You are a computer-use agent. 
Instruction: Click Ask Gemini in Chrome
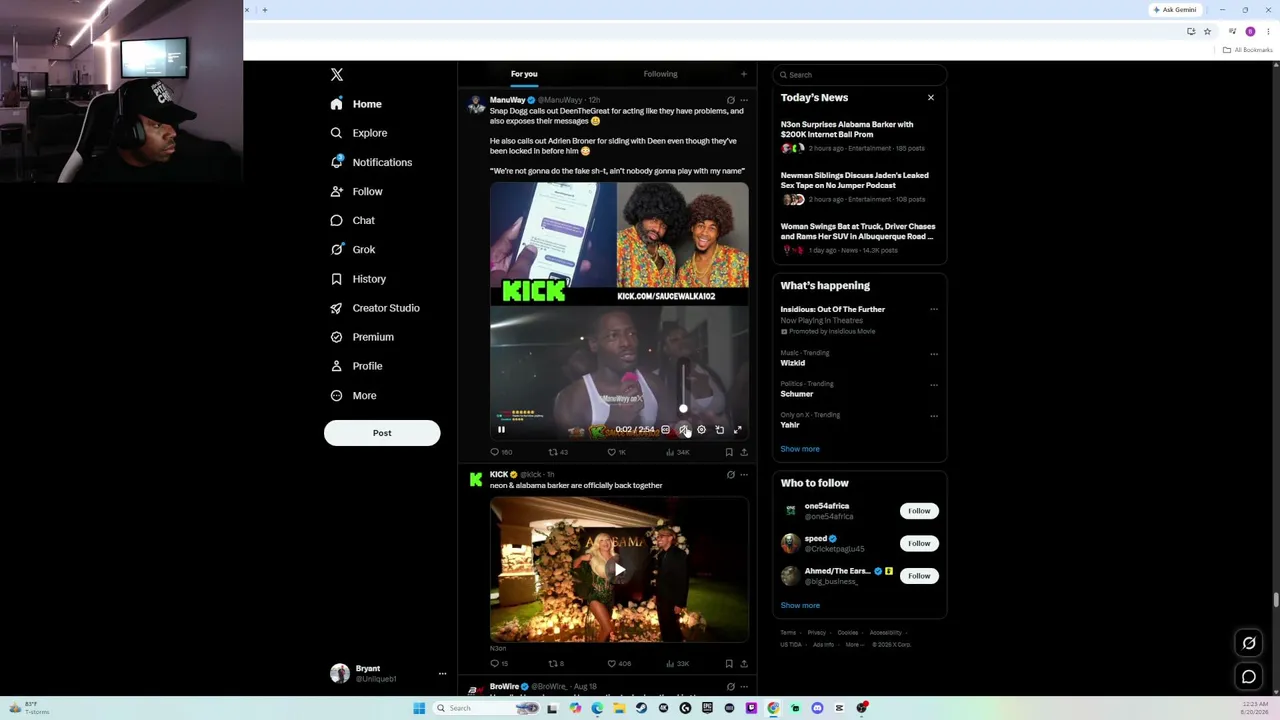1175,10
